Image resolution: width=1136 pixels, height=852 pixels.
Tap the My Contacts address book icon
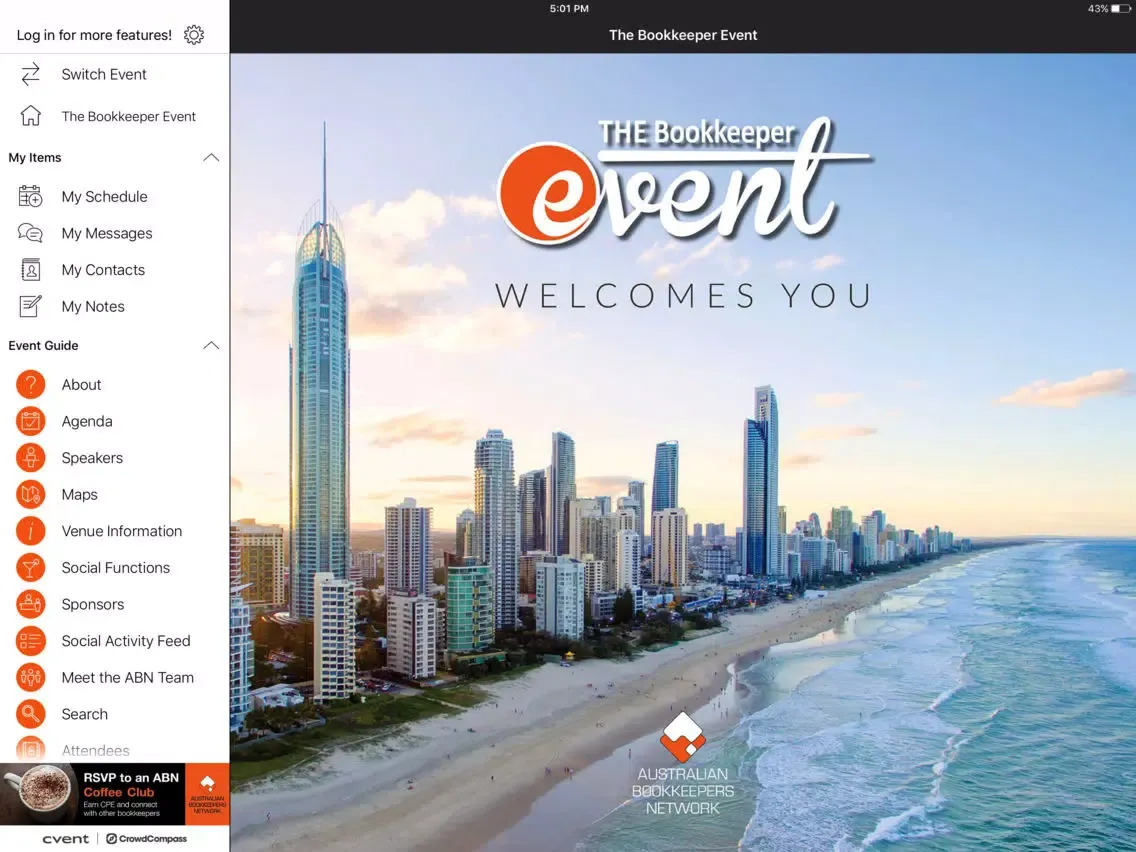(x=30, y=270)
